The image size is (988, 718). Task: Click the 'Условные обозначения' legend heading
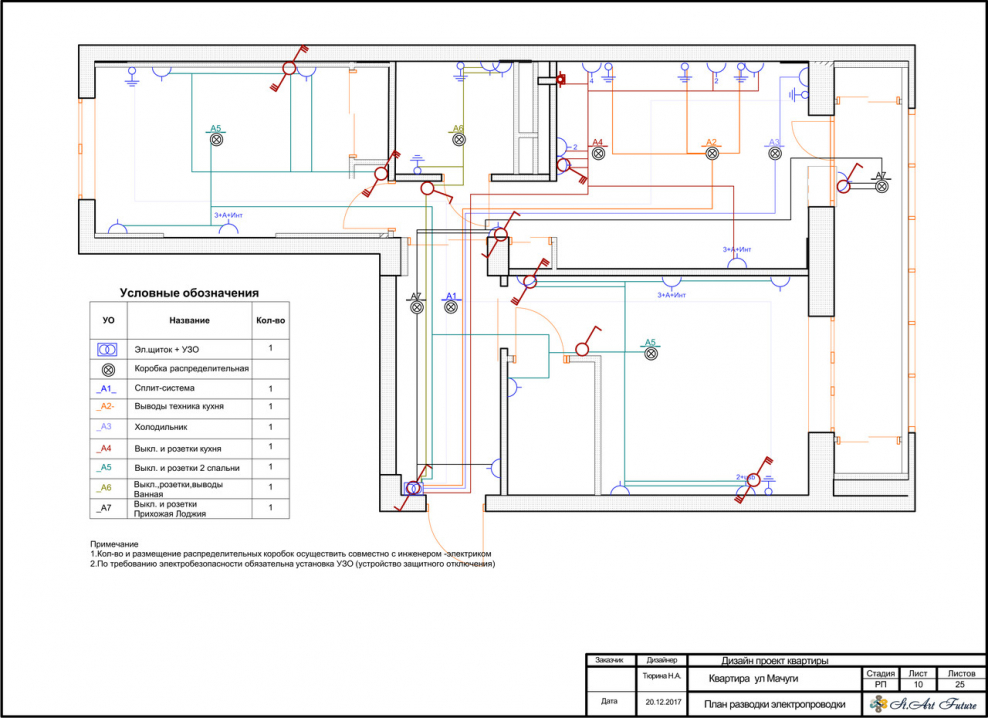pyautogui.click(x=189, y=293)
